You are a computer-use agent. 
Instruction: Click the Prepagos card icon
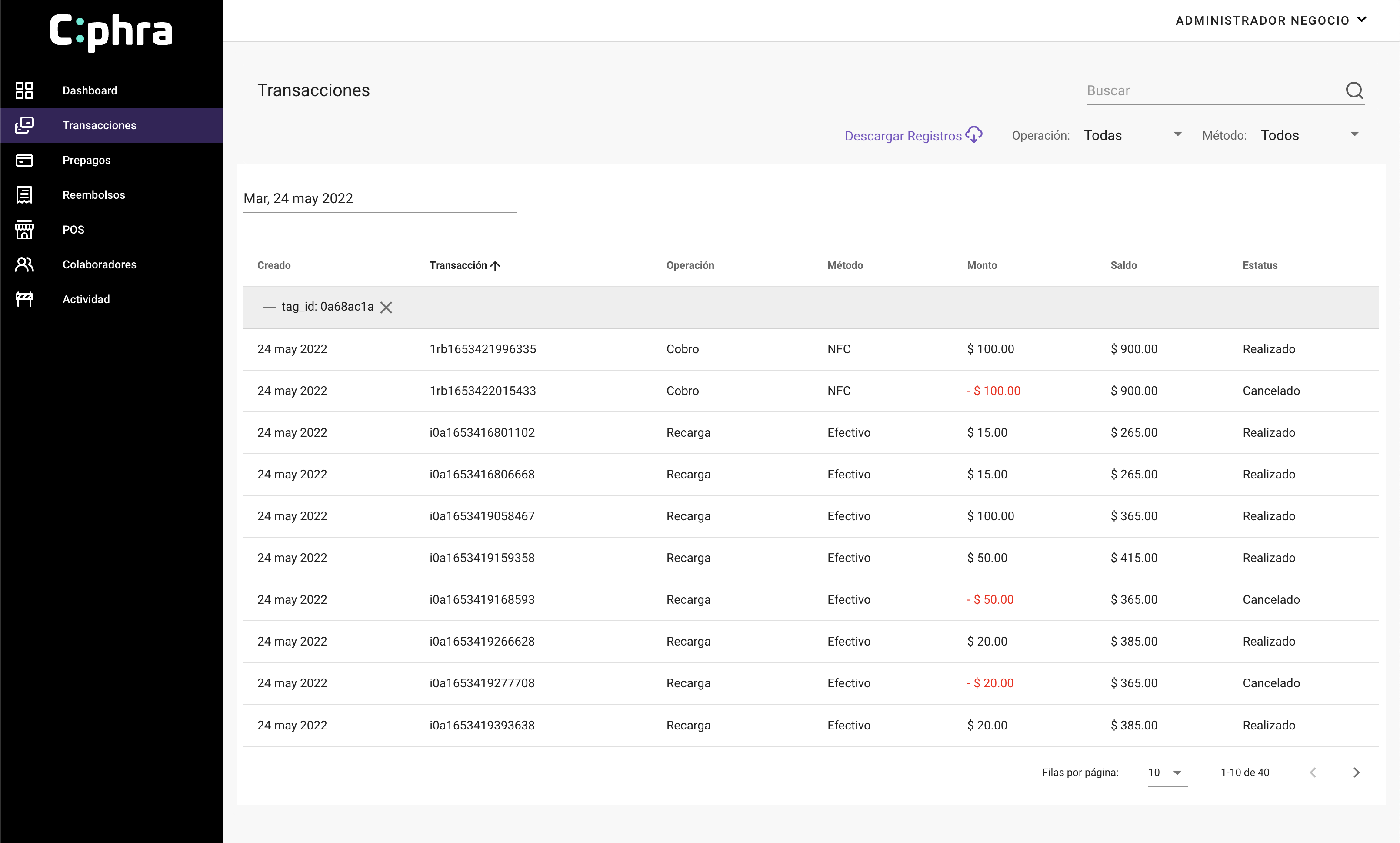[x=24, y=160]
